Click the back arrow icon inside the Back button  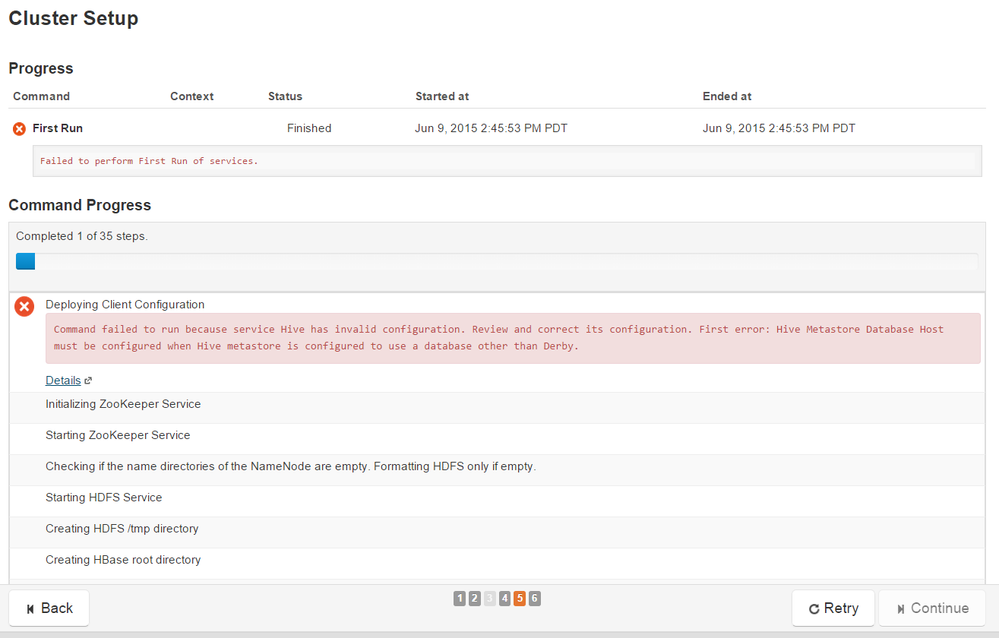click(31, 608)
